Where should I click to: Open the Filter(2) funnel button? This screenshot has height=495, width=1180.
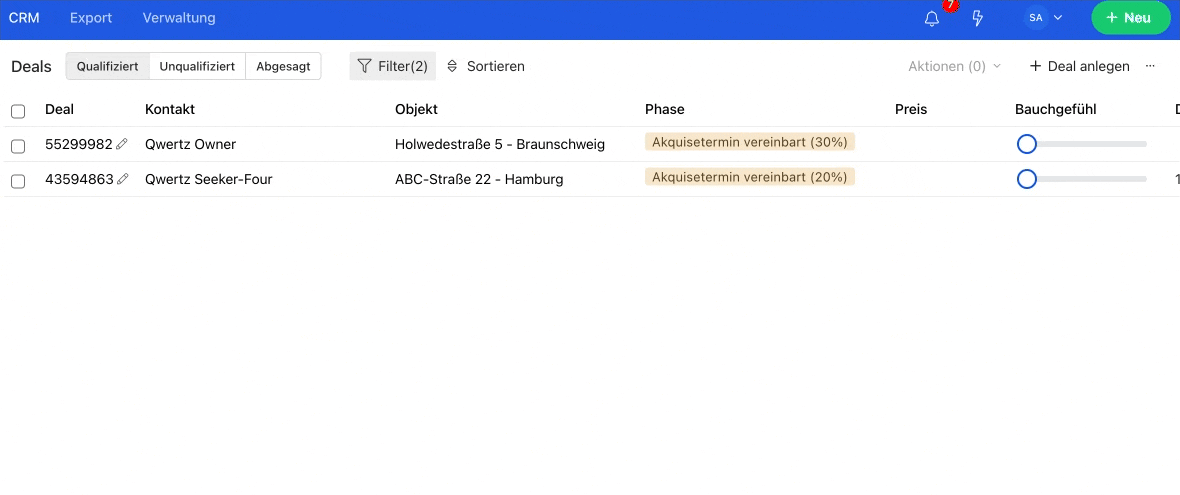pyautogui.click(x=392, y=66)
